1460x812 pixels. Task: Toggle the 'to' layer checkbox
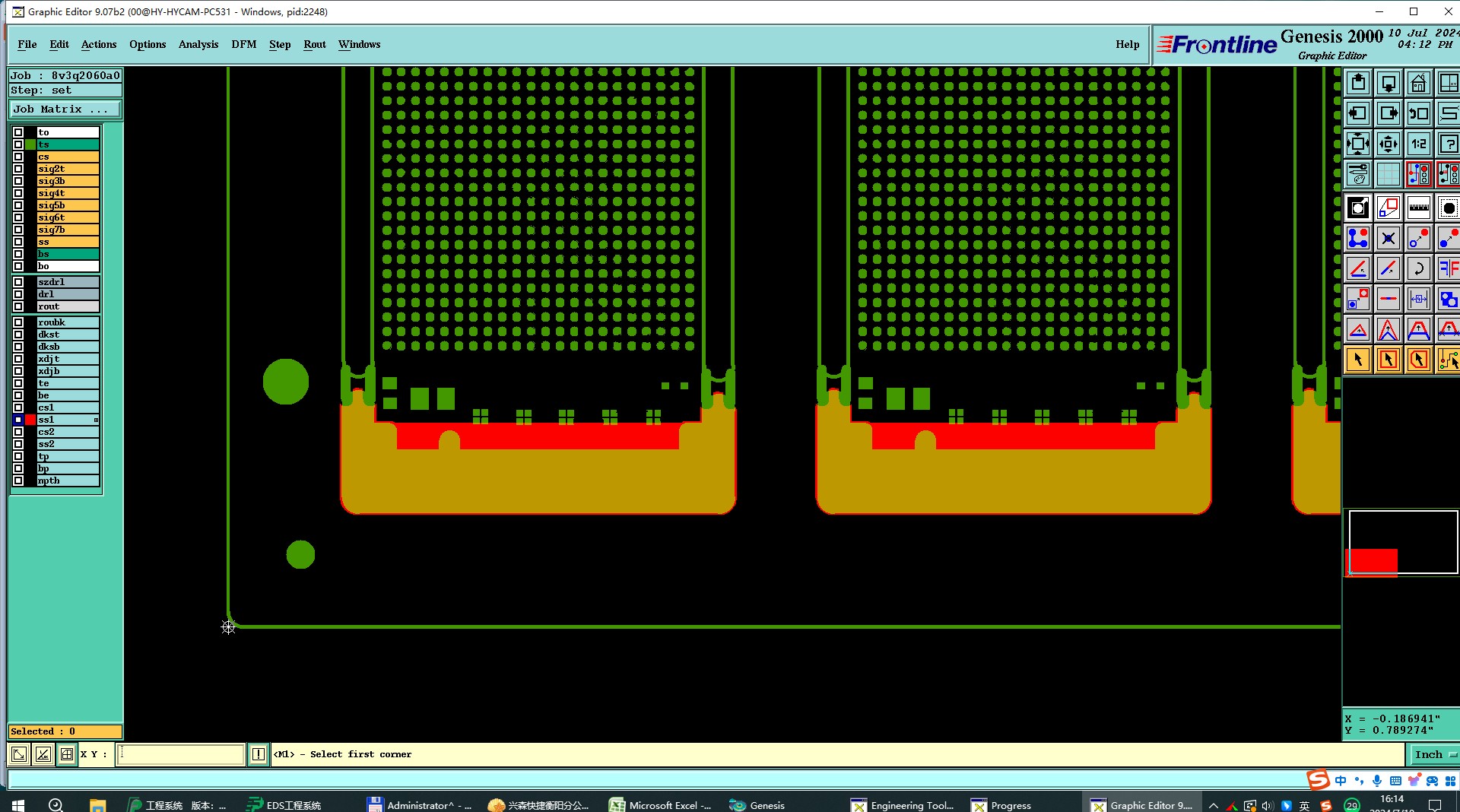point(18,132)
